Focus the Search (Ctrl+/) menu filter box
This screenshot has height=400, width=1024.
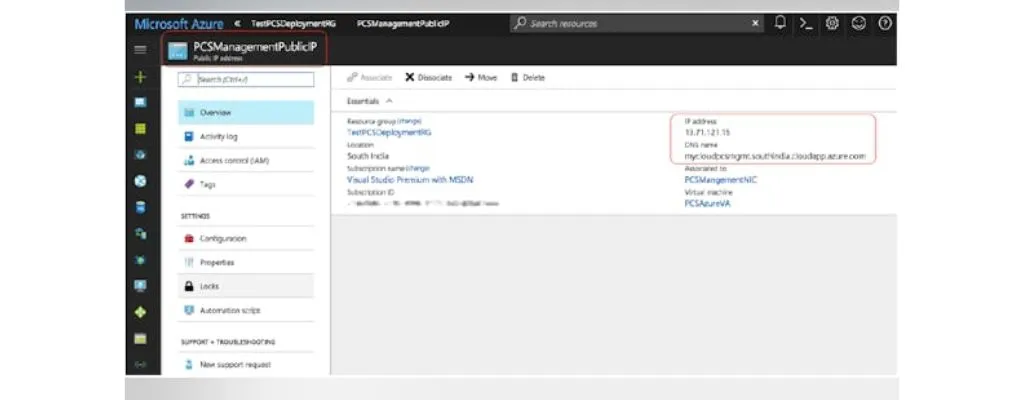(246, 79)
